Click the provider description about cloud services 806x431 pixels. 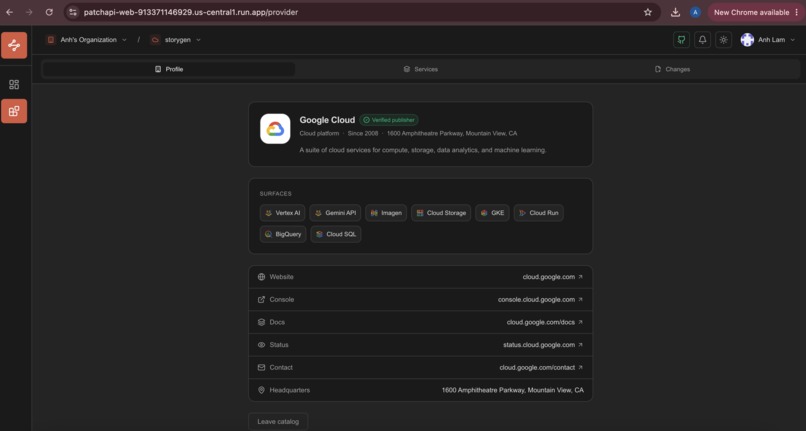tap(423, 150)
